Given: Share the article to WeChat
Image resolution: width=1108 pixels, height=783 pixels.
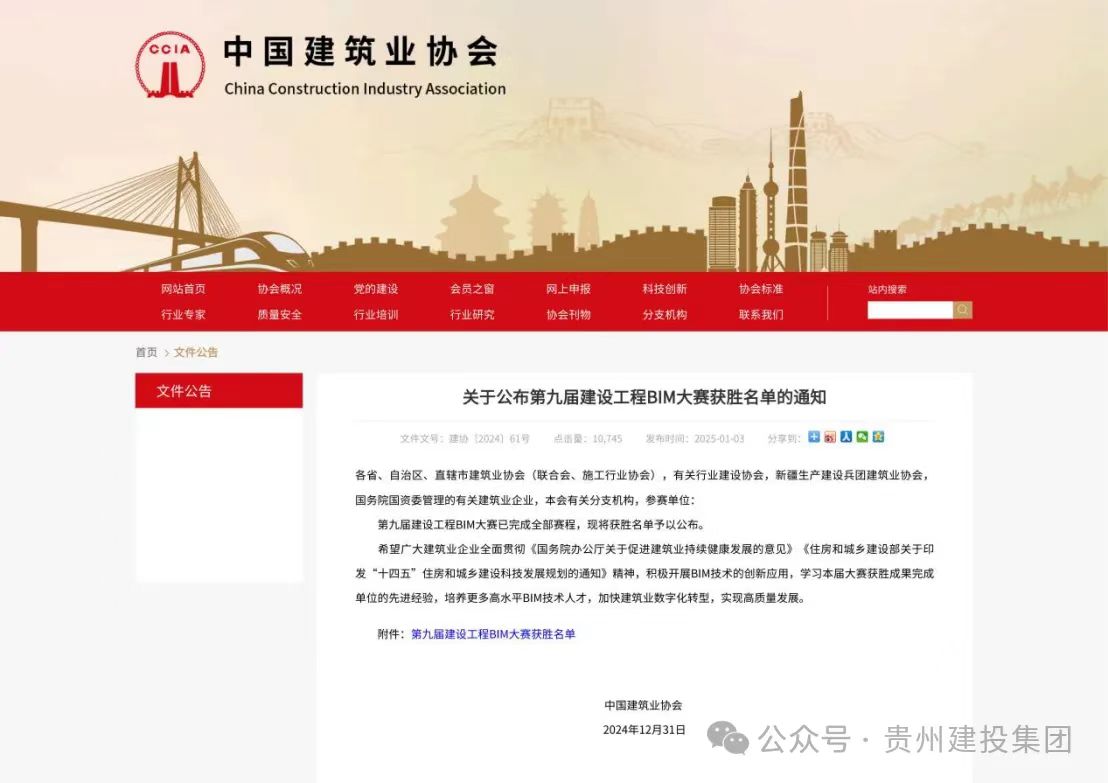Looking at the screenshot, I should pos(862,437).
